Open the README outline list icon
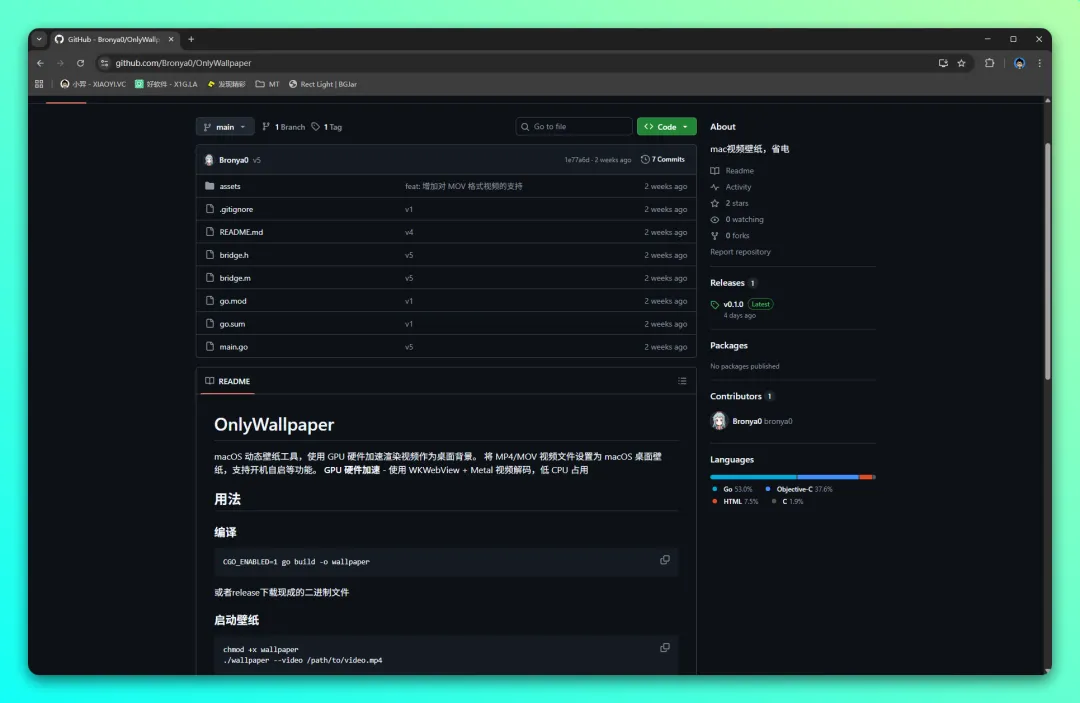Viewport: 1080px width, 703px height. click(682, 381)
